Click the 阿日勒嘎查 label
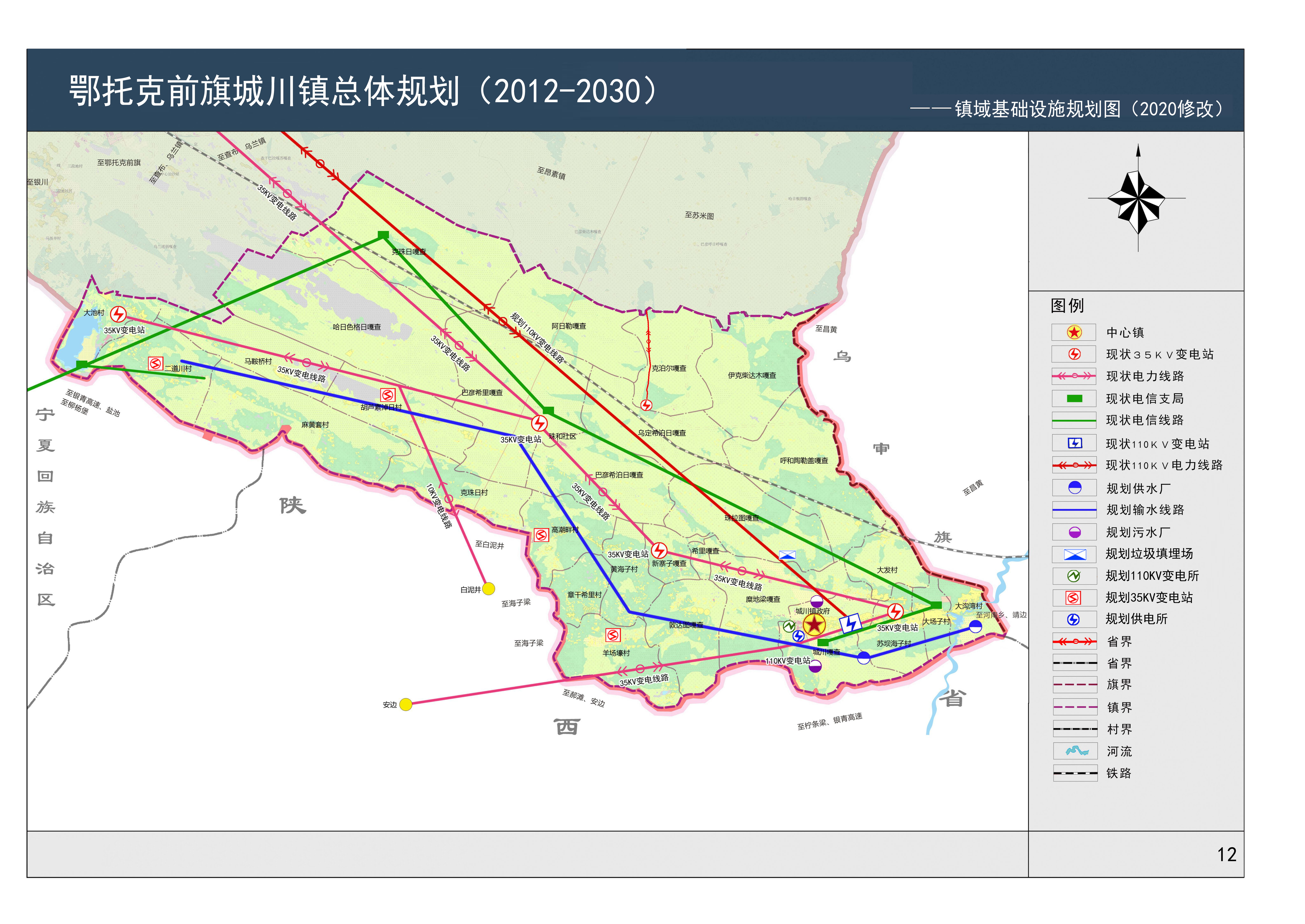1305x924 pixels. coord(568,326)
